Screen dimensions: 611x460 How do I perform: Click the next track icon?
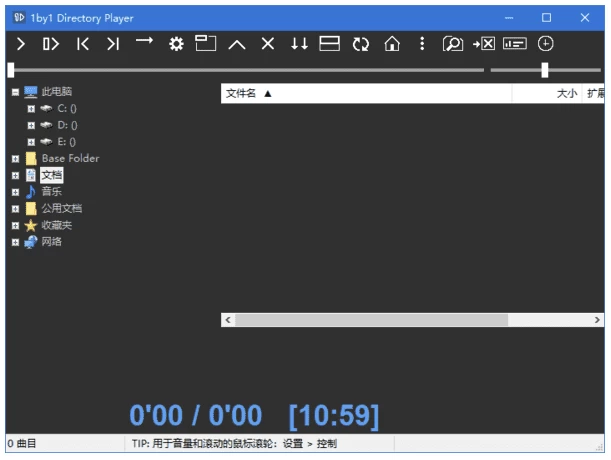pyautogui.click(x=113, y=44)
